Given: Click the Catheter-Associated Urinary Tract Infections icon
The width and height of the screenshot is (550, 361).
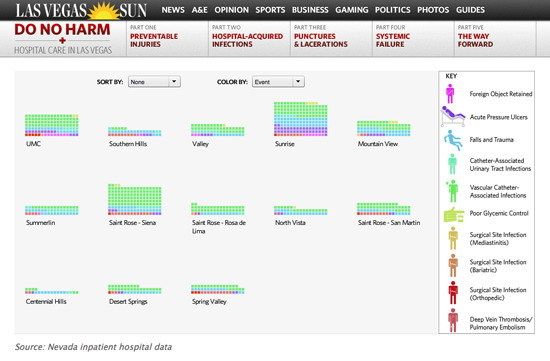Looking at the screenshot, I should (x=452, y=164).
